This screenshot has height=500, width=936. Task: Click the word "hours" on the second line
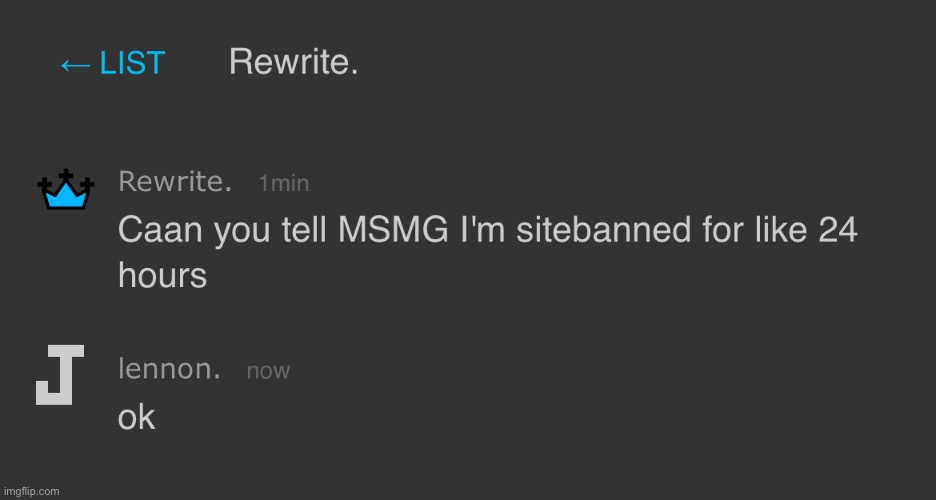(x=162, y=276)
